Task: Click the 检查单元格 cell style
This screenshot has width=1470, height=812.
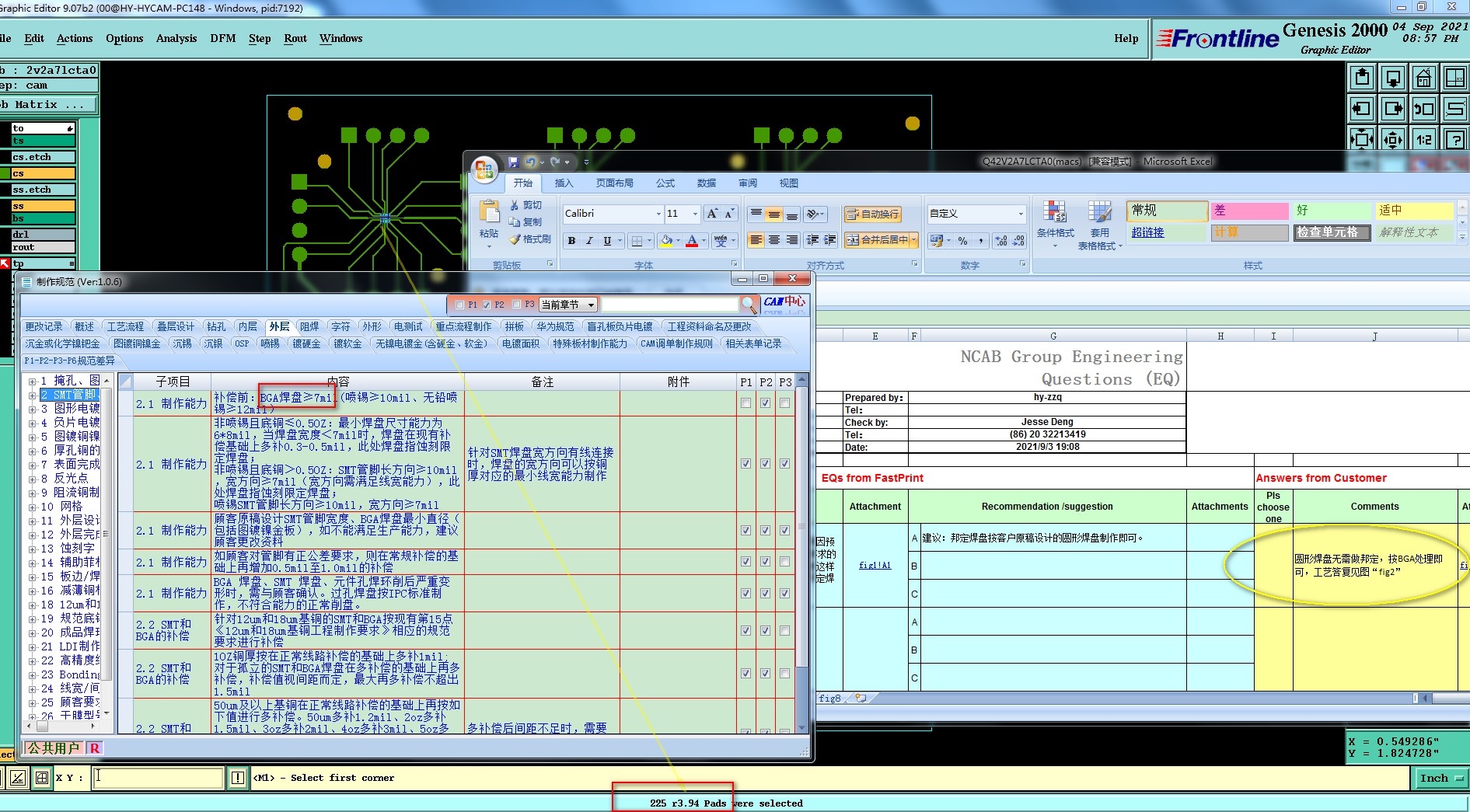Action: pos(1332,232)
